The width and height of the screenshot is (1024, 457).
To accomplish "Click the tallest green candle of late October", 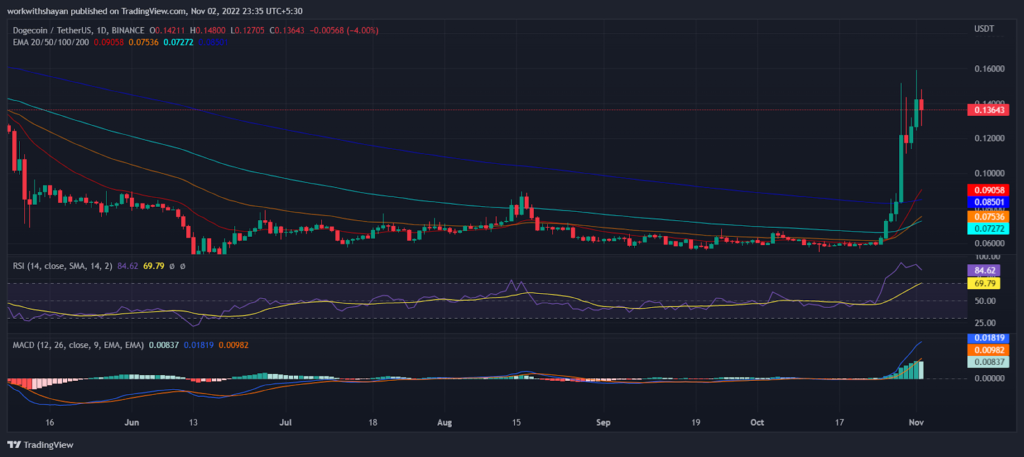I will (x=901, y=169).
